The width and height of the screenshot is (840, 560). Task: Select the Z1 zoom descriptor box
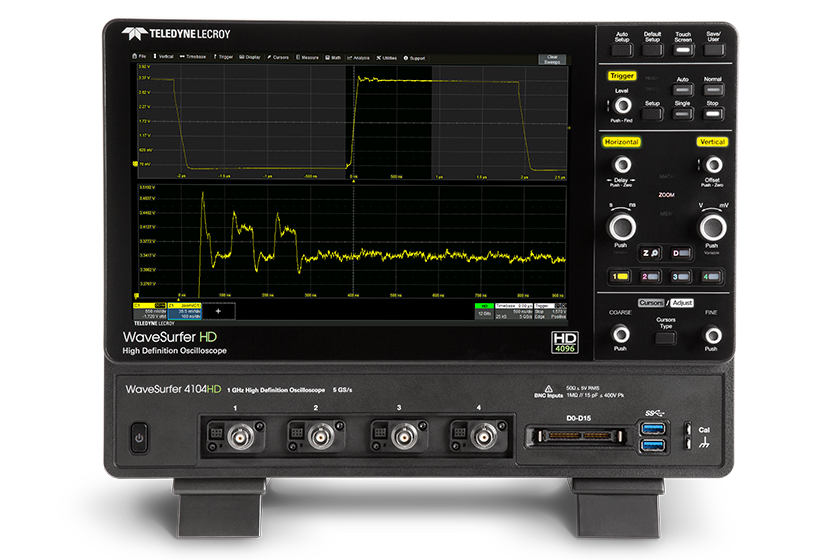(x=184, y=311)
